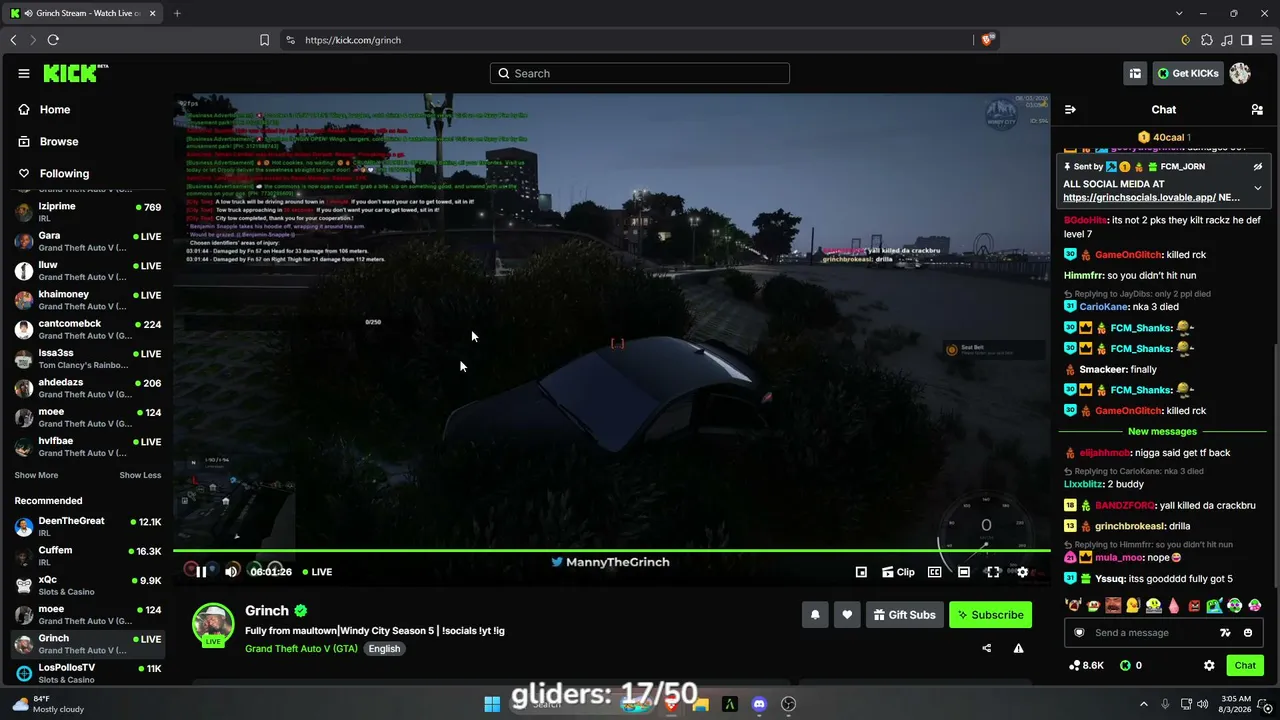Open video player settings gear
The height and width of the screenshot is (720, 1280).
point(1022,572)
